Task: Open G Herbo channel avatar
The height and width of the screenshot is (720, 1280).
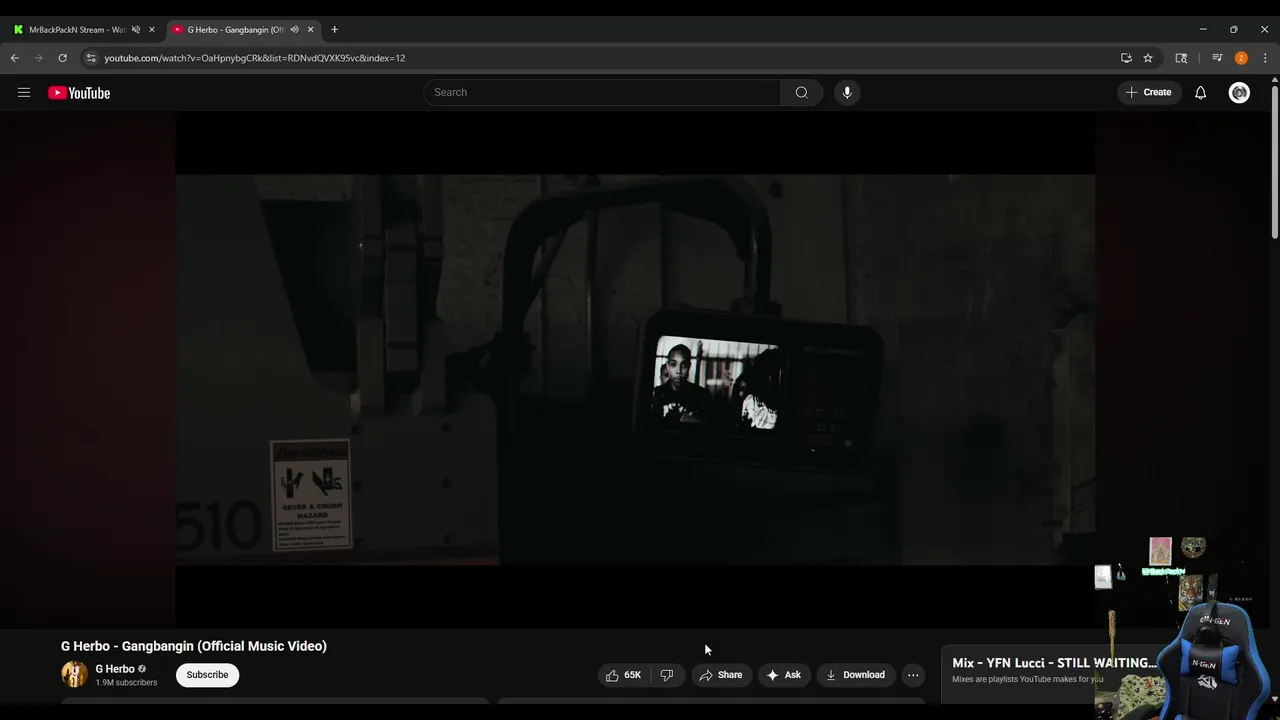Action: click(74, 675)
